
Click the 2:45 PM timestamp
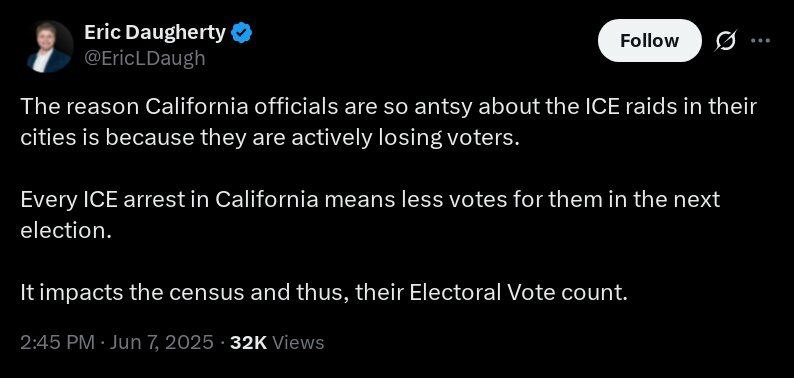57,343
